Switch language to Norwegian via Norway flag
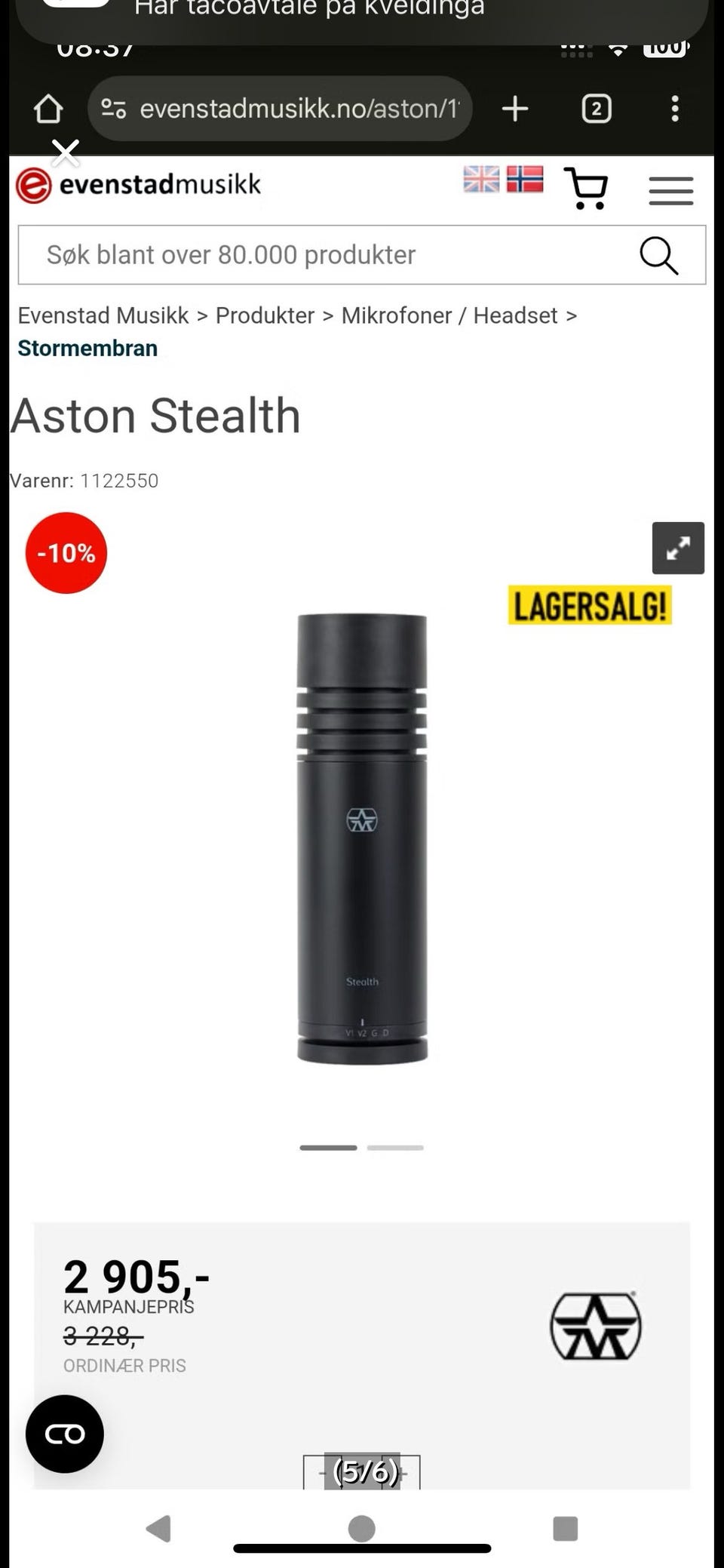Viewport: 724px width, 1568px height. point(525,180)
